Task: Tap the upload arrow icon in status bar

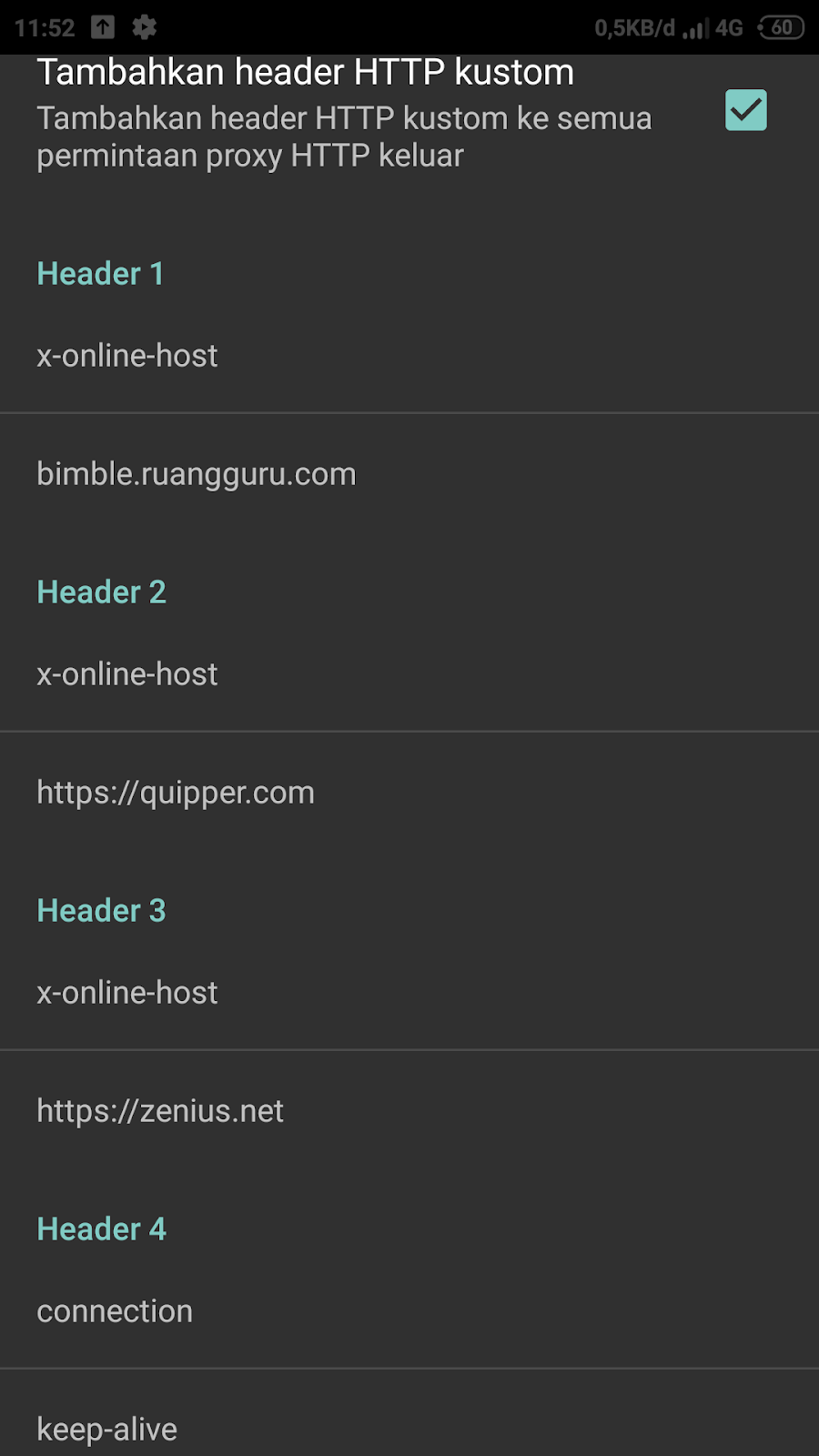Action: pos(103,27)
